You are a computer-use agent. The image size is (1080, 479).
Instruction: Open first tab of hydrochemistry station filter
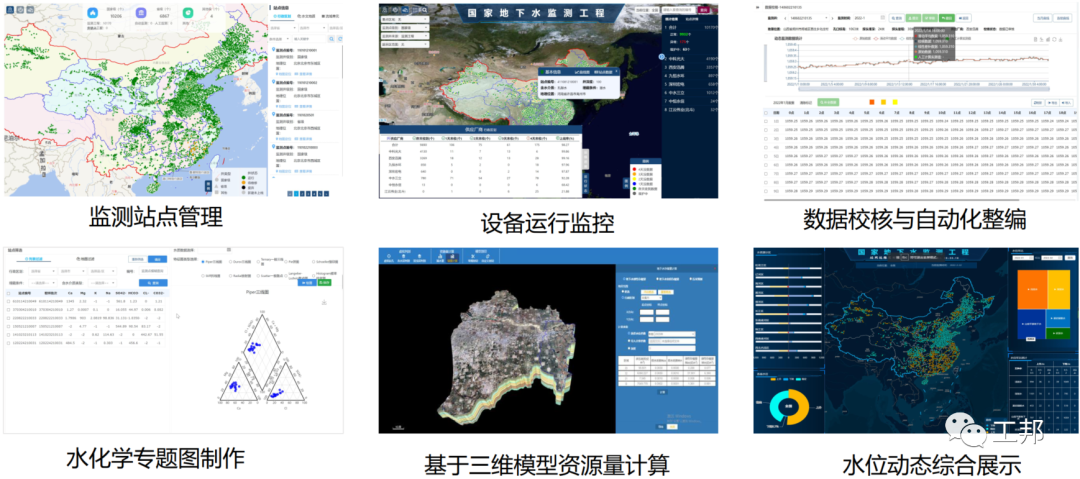click(34, 258)
